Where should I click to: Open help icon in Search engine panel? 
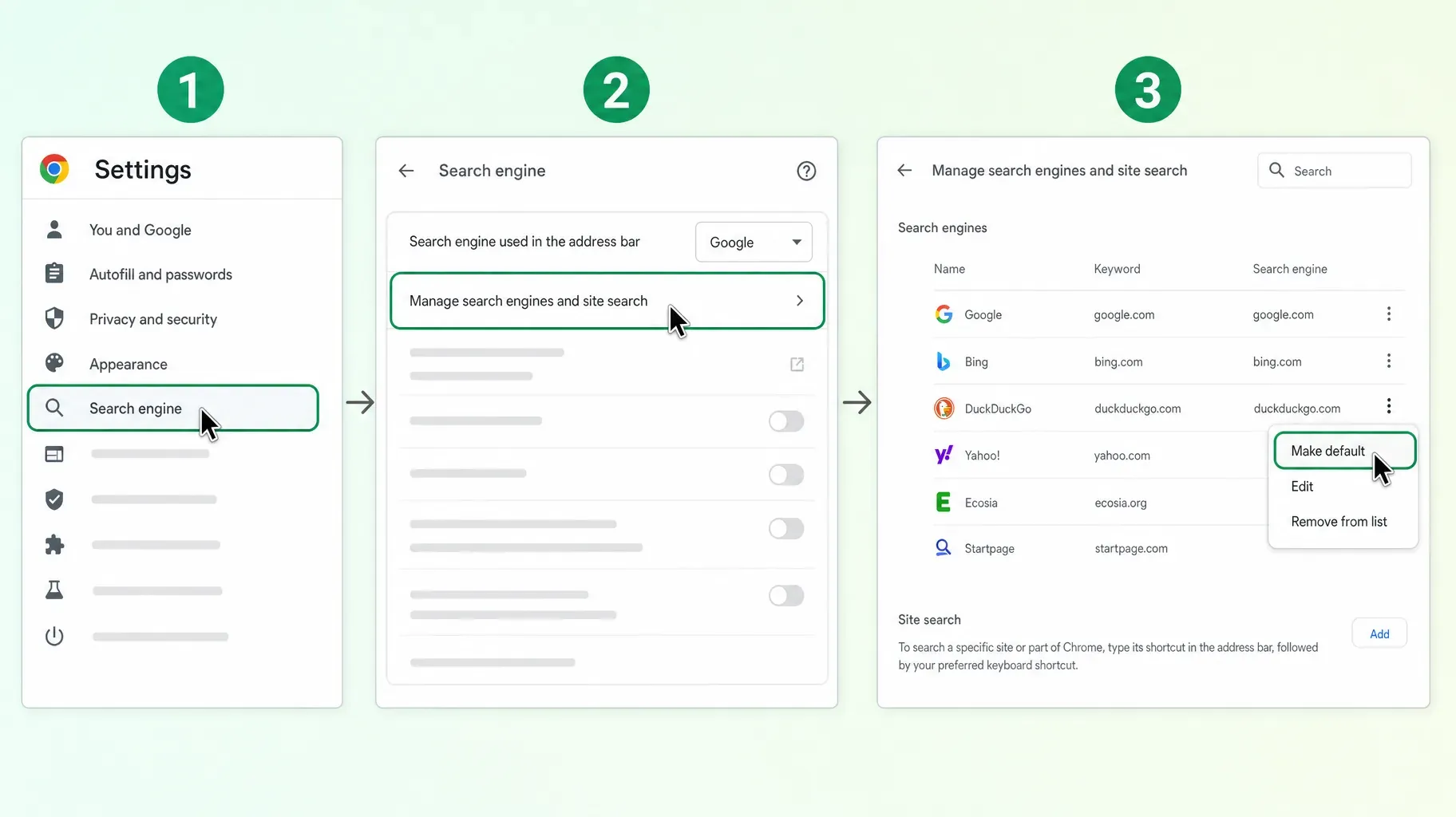(806, 171)
